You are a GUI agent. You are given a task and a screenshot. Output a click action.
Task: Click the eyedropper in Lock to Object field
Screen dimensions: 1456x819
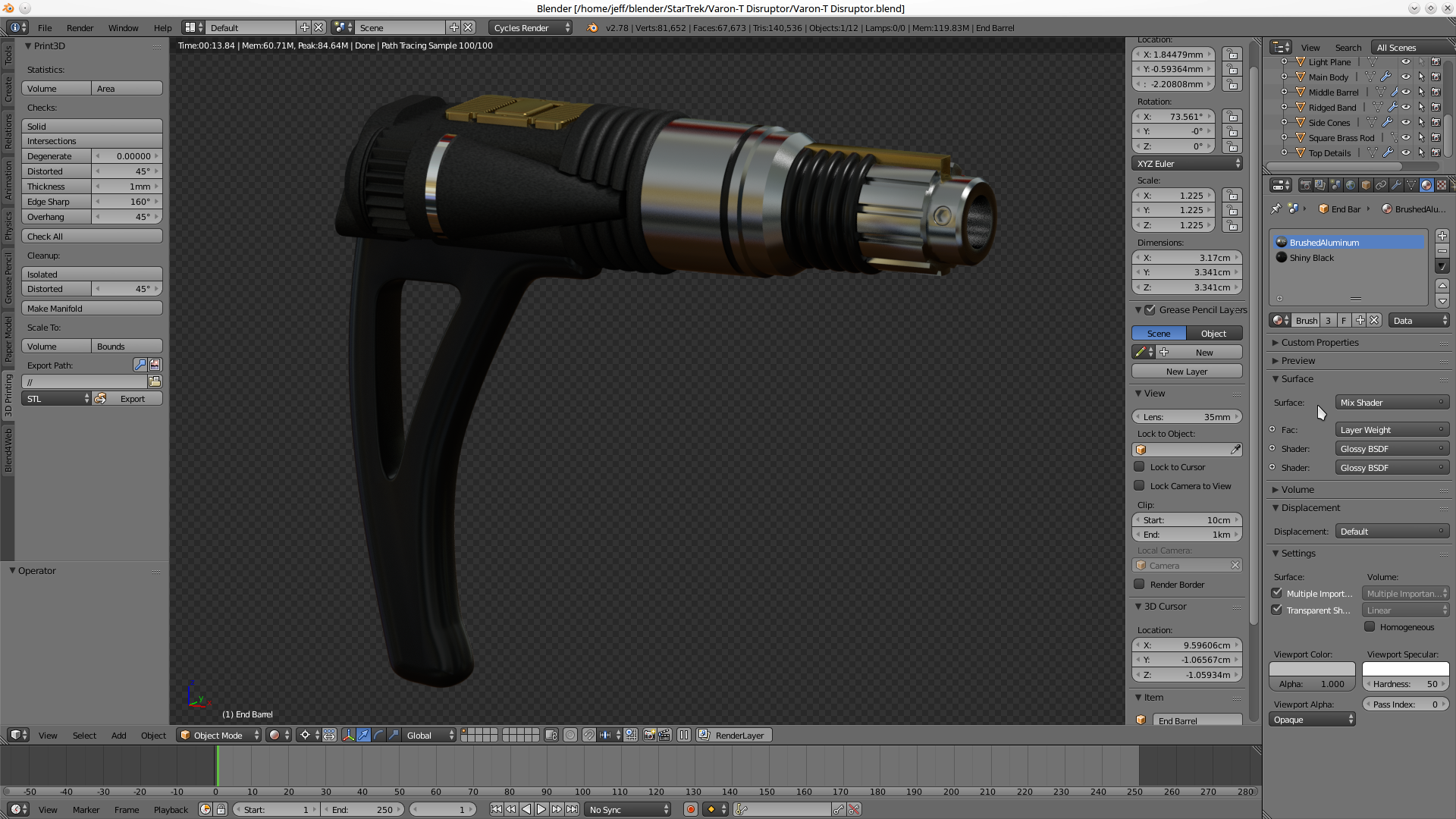1235,450
